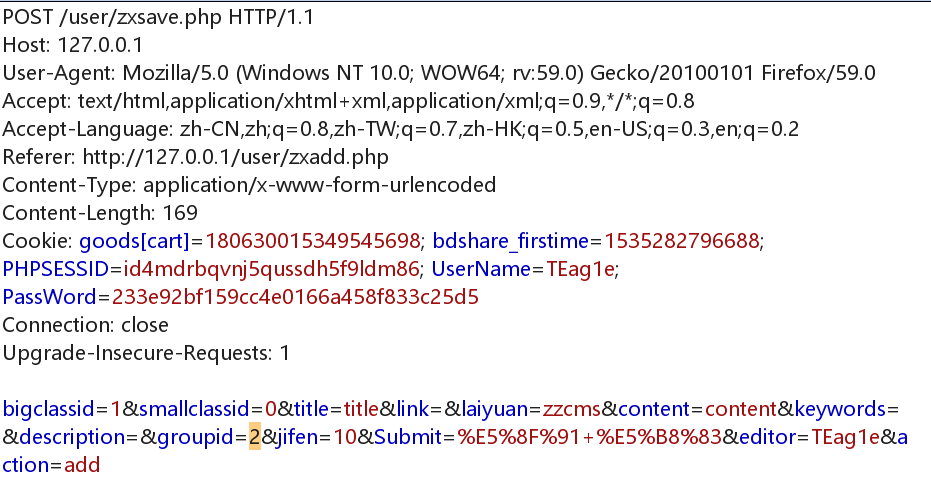Click the Connection: close header
This screenshot has width=931, height=485.
click(86, 325)
